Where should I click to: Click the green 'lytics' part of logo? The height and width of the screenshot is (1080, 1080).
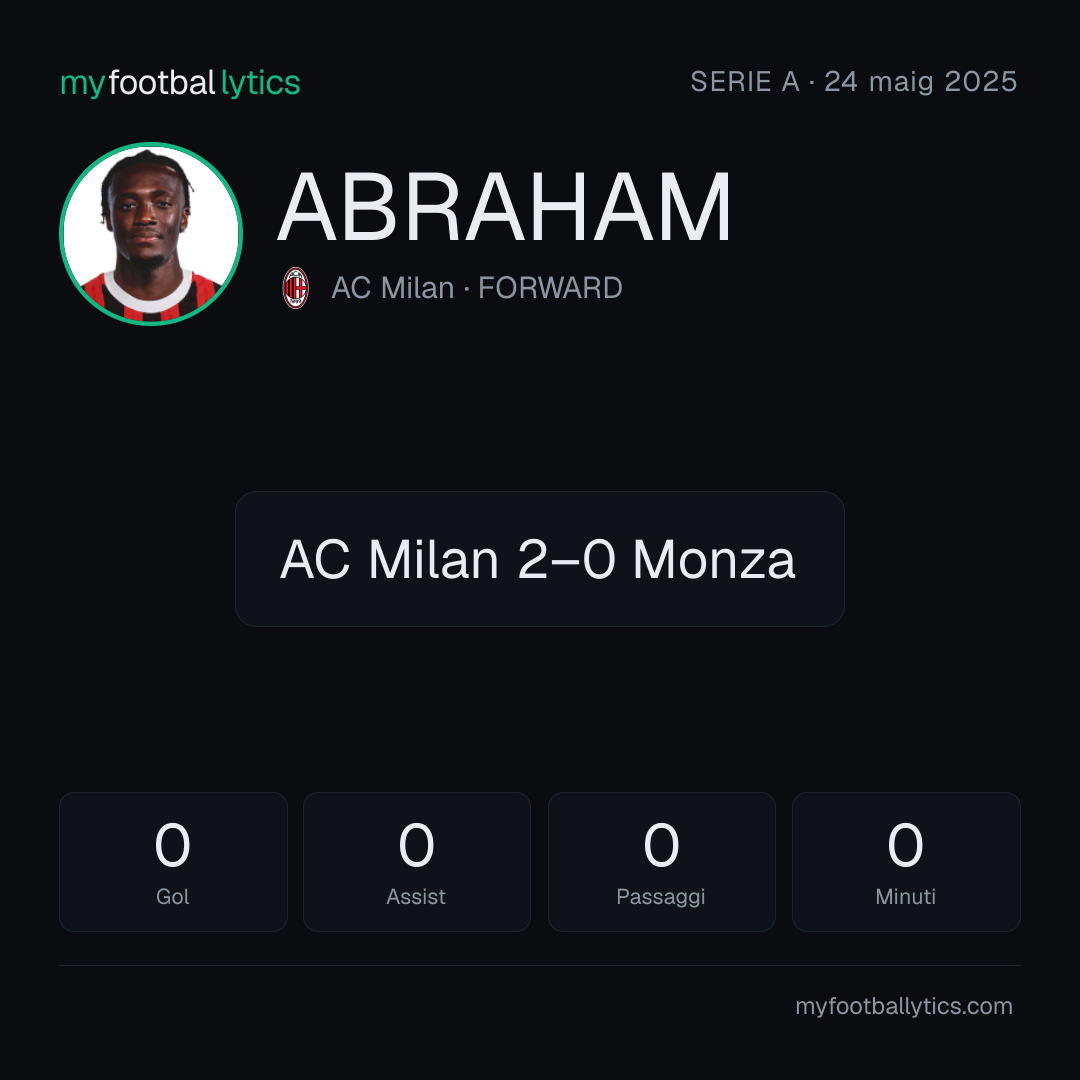260,83
